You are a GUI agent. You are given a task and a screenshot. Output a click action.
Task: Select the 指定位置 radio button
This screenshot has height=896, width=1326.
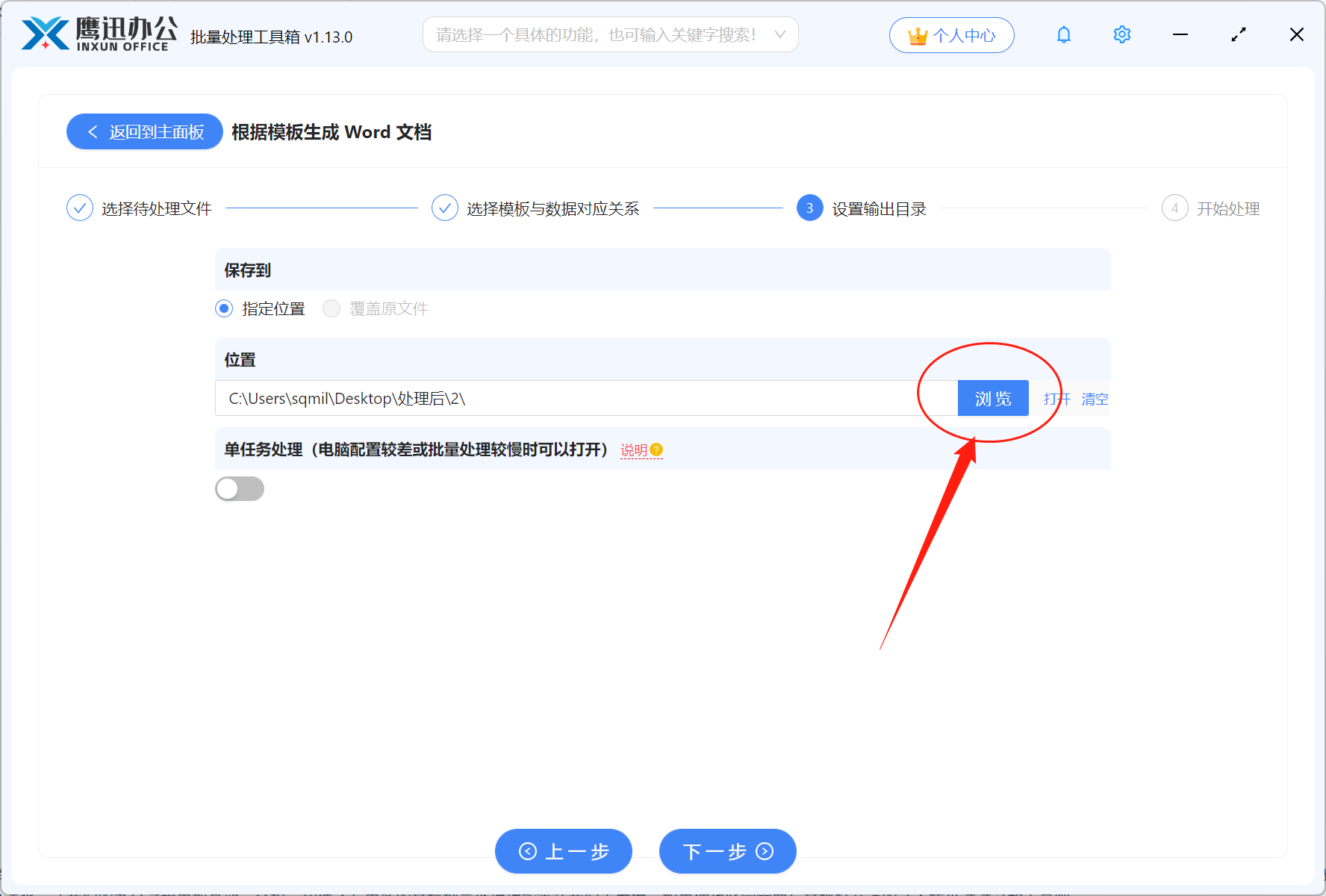click(x=223, y=308)
